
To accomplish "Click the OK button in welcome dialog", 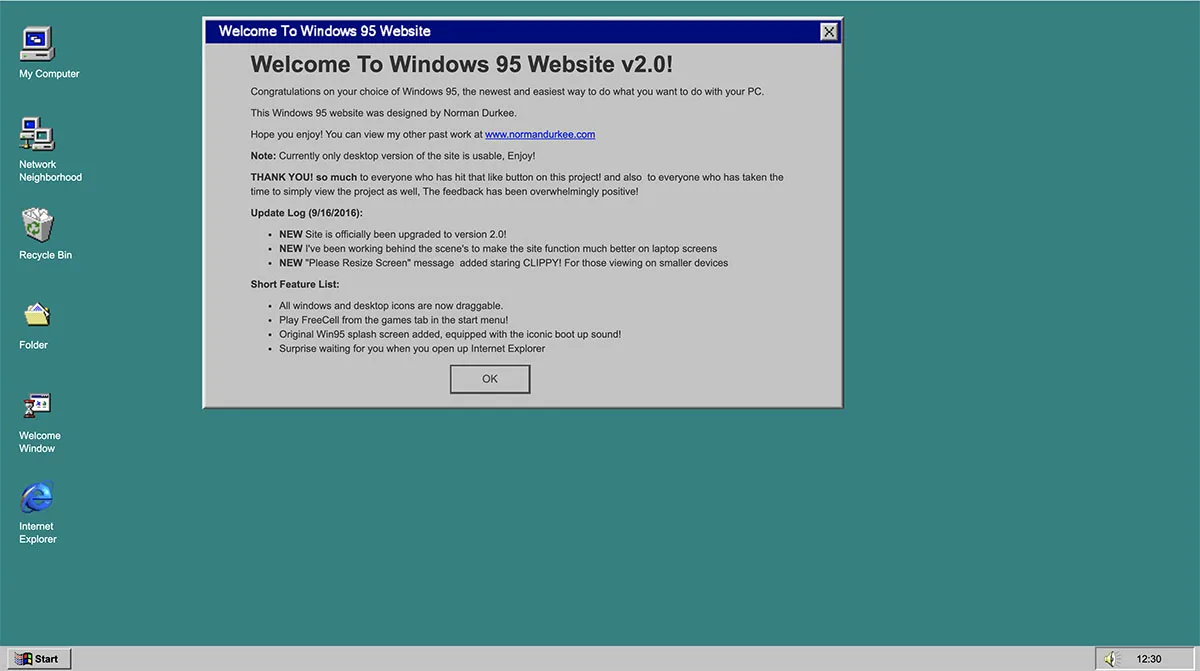I will [490, 379].
